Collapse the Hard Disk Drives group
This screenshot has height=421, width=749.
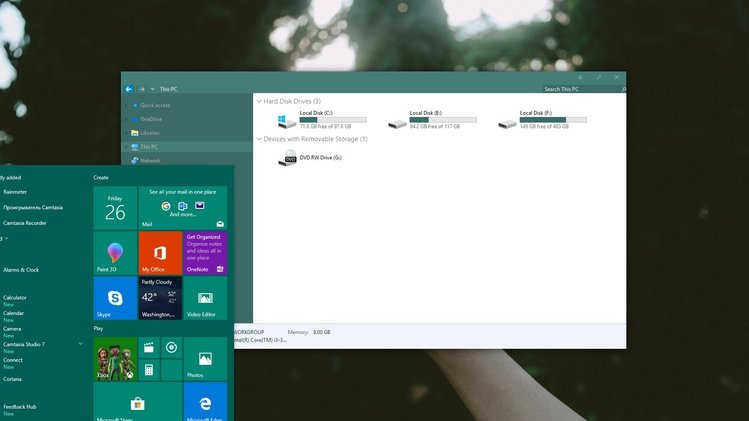[x=259, y=101]
